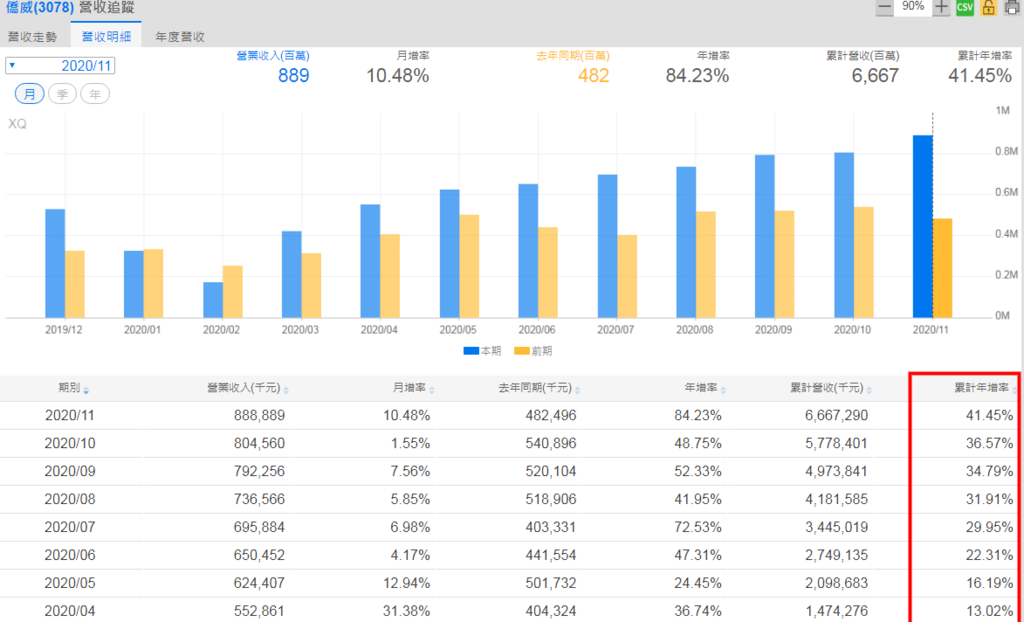Image resolution: width=1024 pixels, height=622 pixels.
Task: Click last-year value 482,496
Action: pos(551,416)
